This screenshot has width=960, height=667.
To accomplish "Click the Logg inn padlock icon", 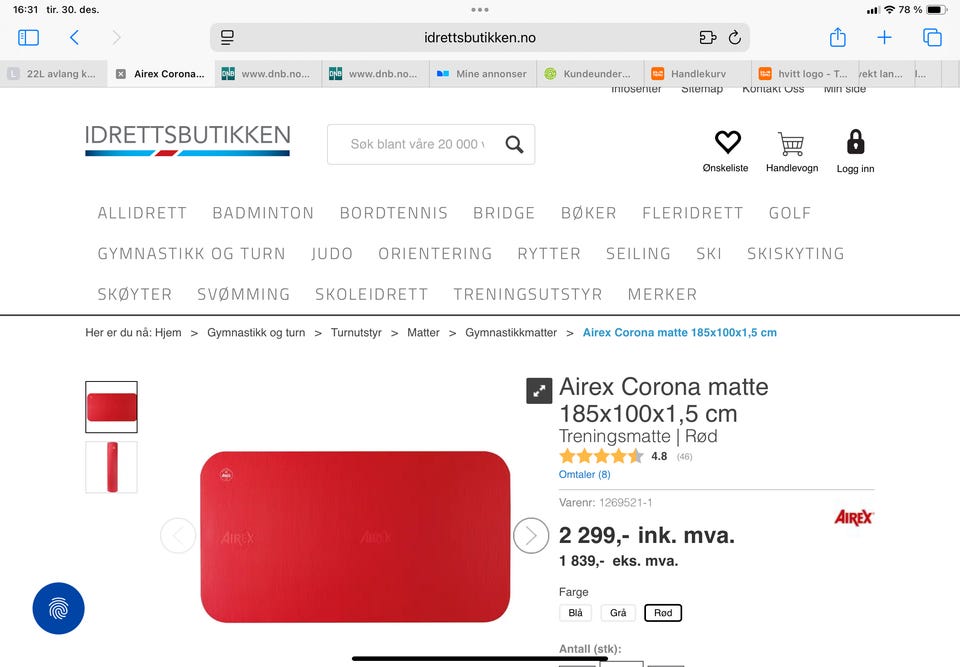I will point(855,141).
